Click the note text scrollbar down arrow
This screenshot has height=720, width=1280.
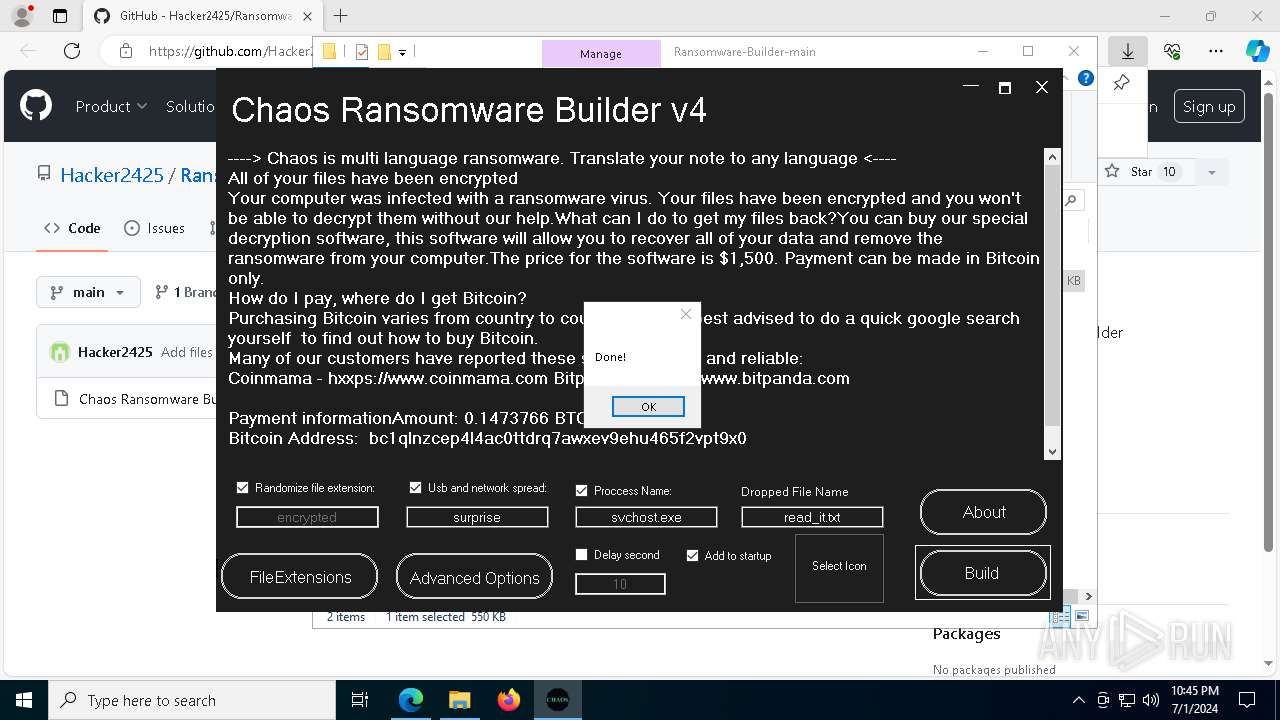pos(1052,452)
